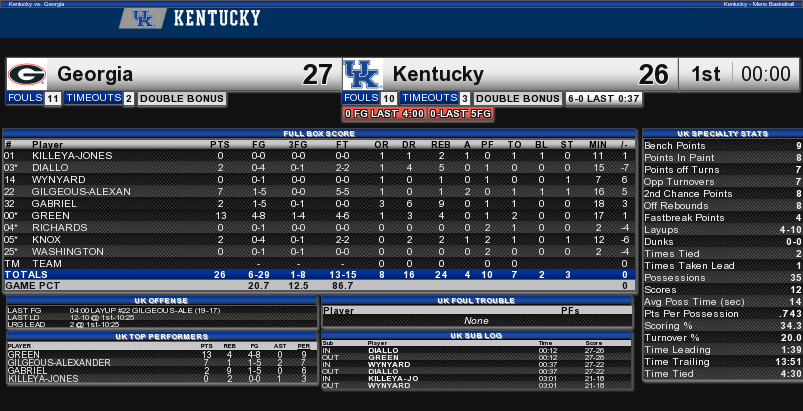The image size is (803, 411).
Task: Click the REB column header in box score
Action: pyautogui.click(x=441, y=145)
